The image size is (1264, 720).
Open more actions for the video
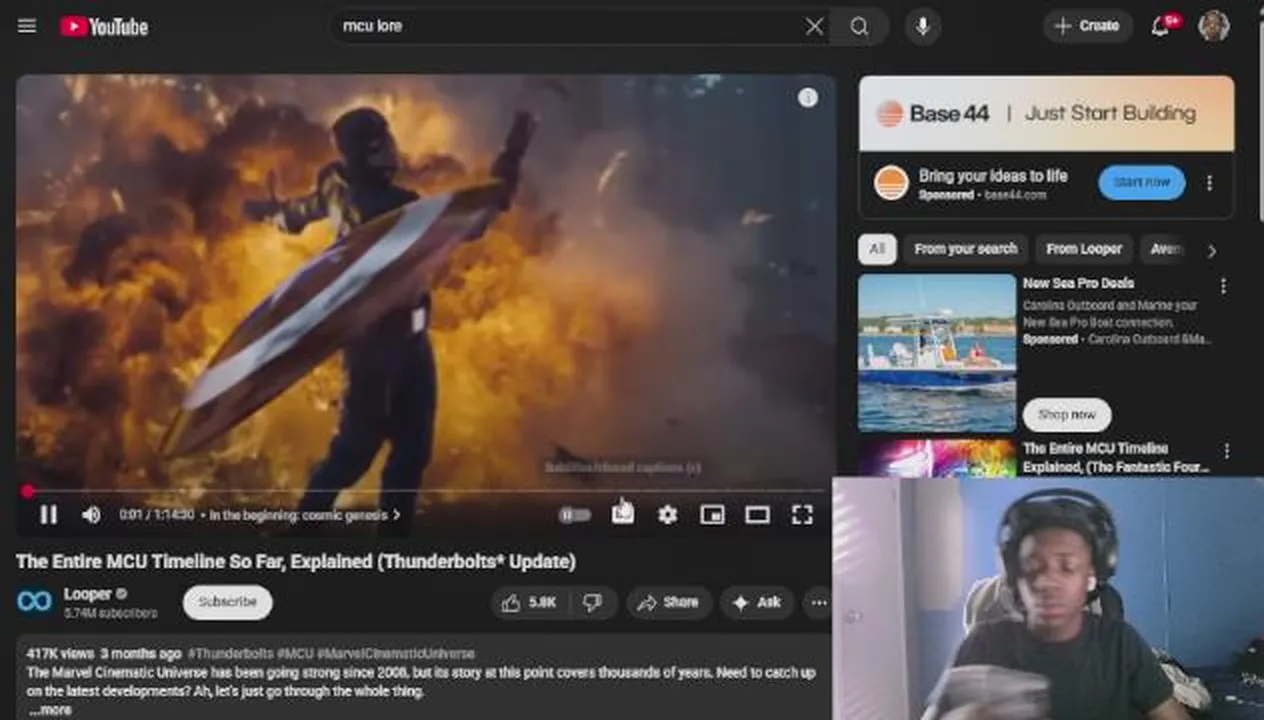pyautogui.click(x=819, y=602)
